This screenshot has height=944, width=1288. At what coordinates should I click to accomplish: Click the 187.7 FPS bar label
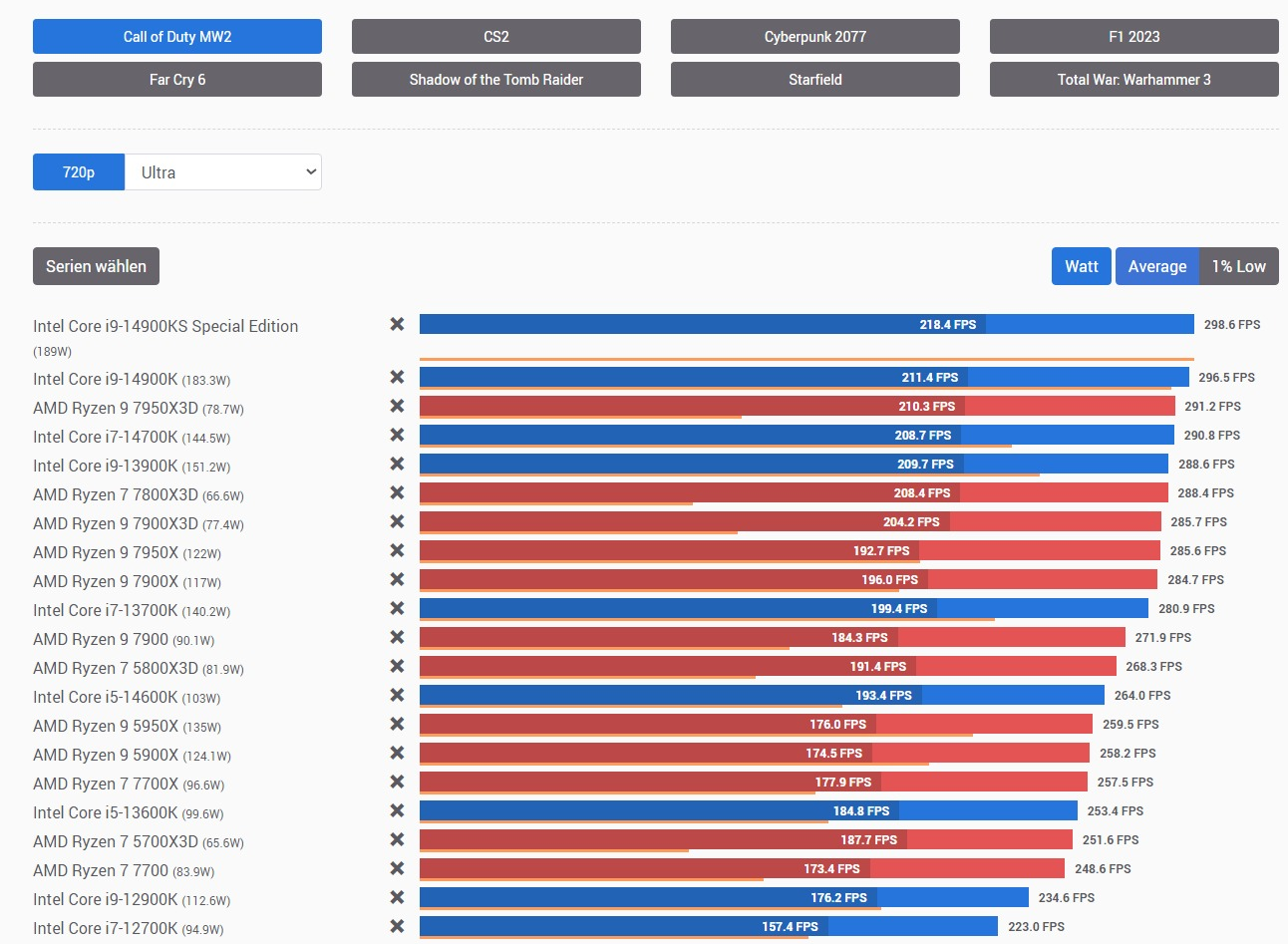click(868, 840)
